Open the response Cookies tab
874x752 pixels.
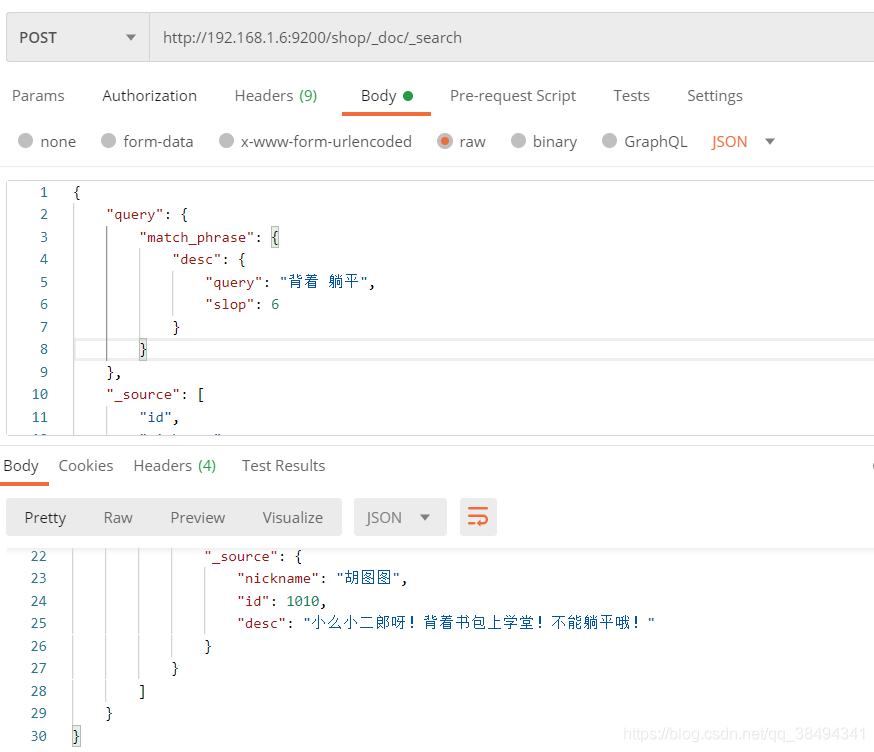[x=86, y=466]
